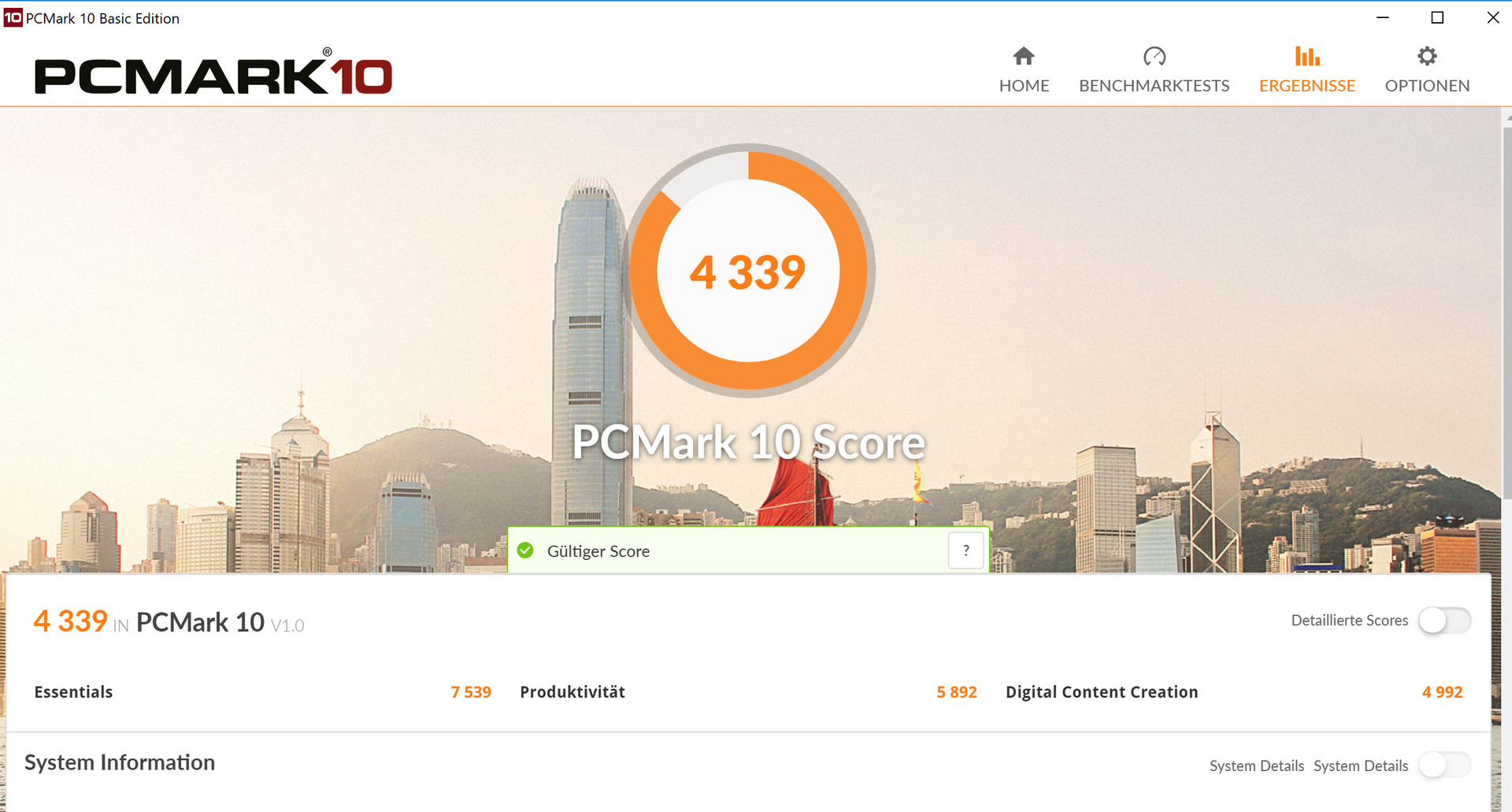Close the PCMark 10 window
Viewport: 1512px width, 812px height.
click(1493, 17)
